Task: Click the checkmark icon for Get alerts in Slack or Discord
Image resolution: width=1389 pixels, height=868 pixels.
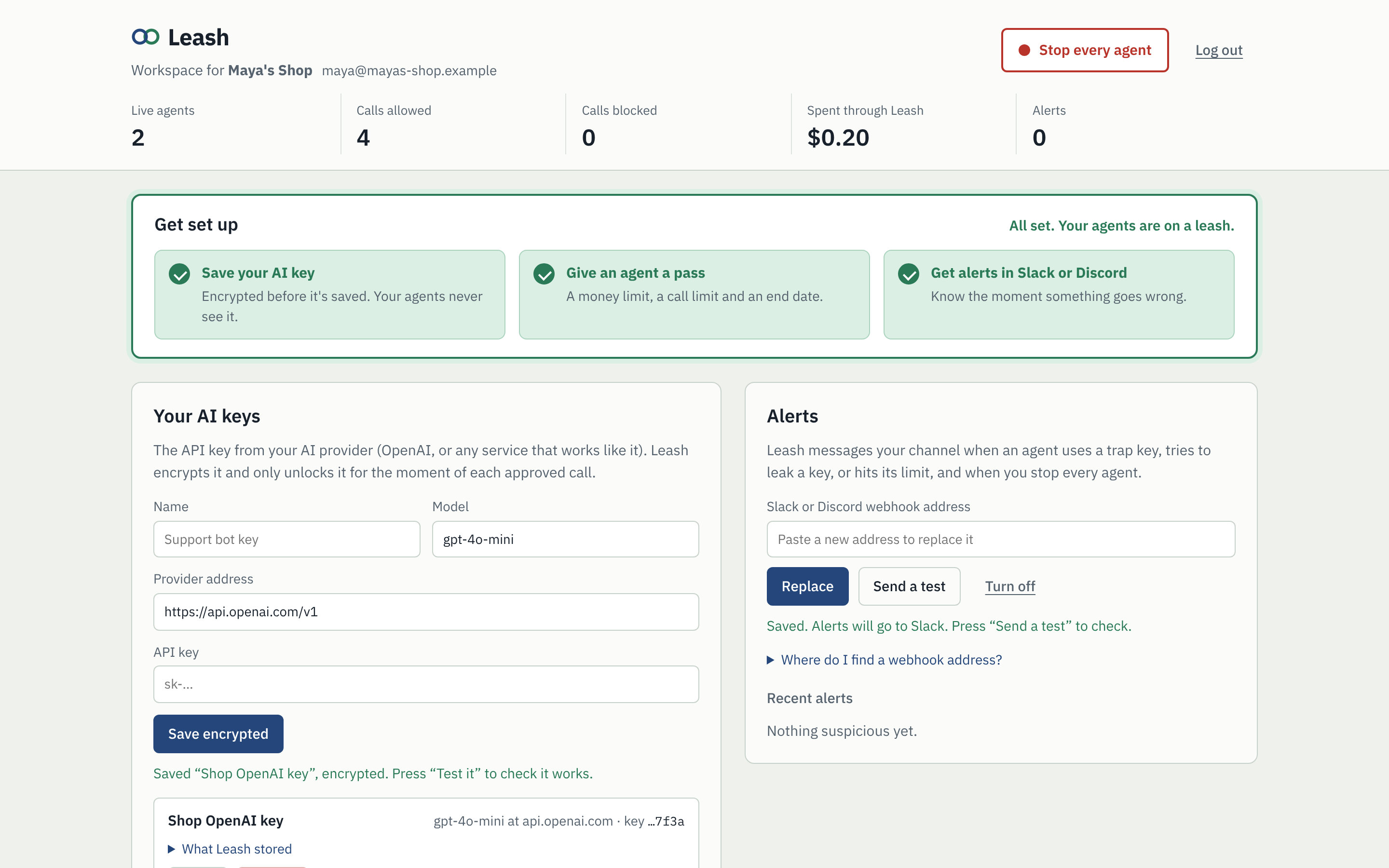Action: [909, 274]
